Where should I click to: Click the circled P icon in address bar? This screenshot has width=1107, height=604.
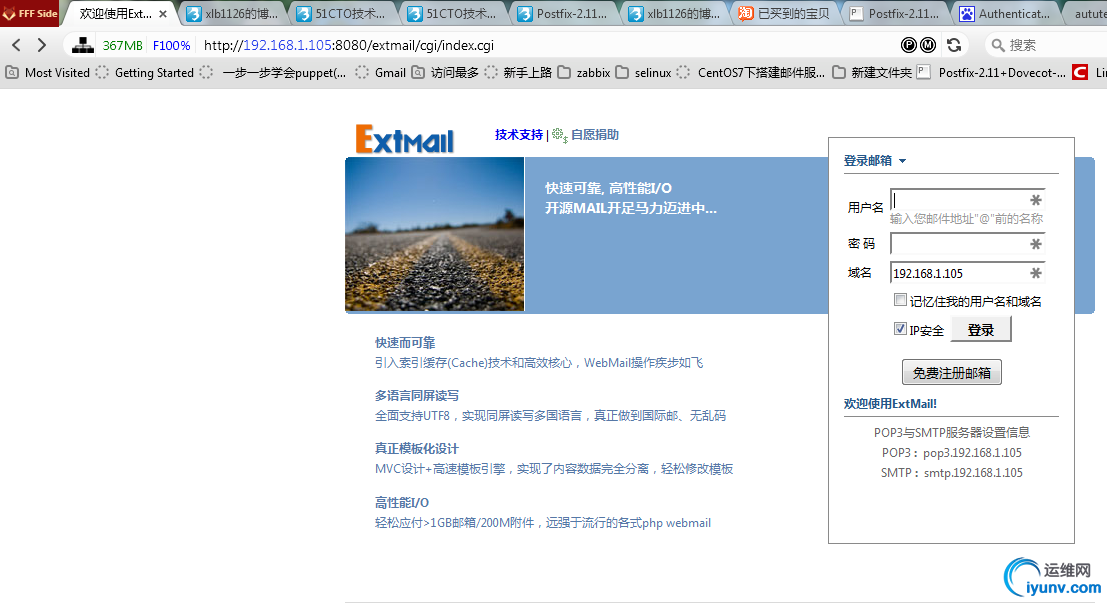(909, 45)
